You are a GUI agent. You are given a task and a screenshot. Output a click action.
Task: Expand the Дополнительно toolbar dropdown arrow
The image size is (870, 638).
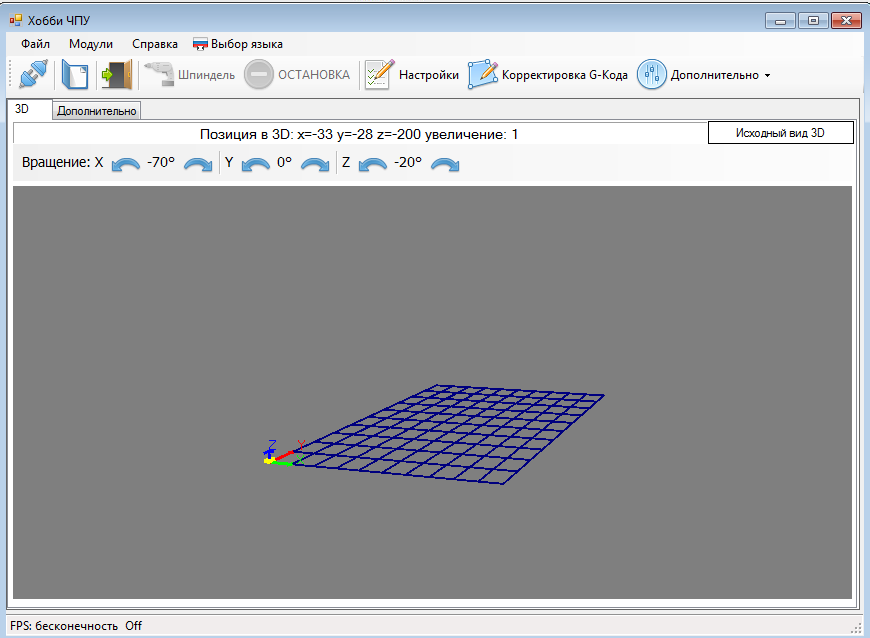click(767, 75)
